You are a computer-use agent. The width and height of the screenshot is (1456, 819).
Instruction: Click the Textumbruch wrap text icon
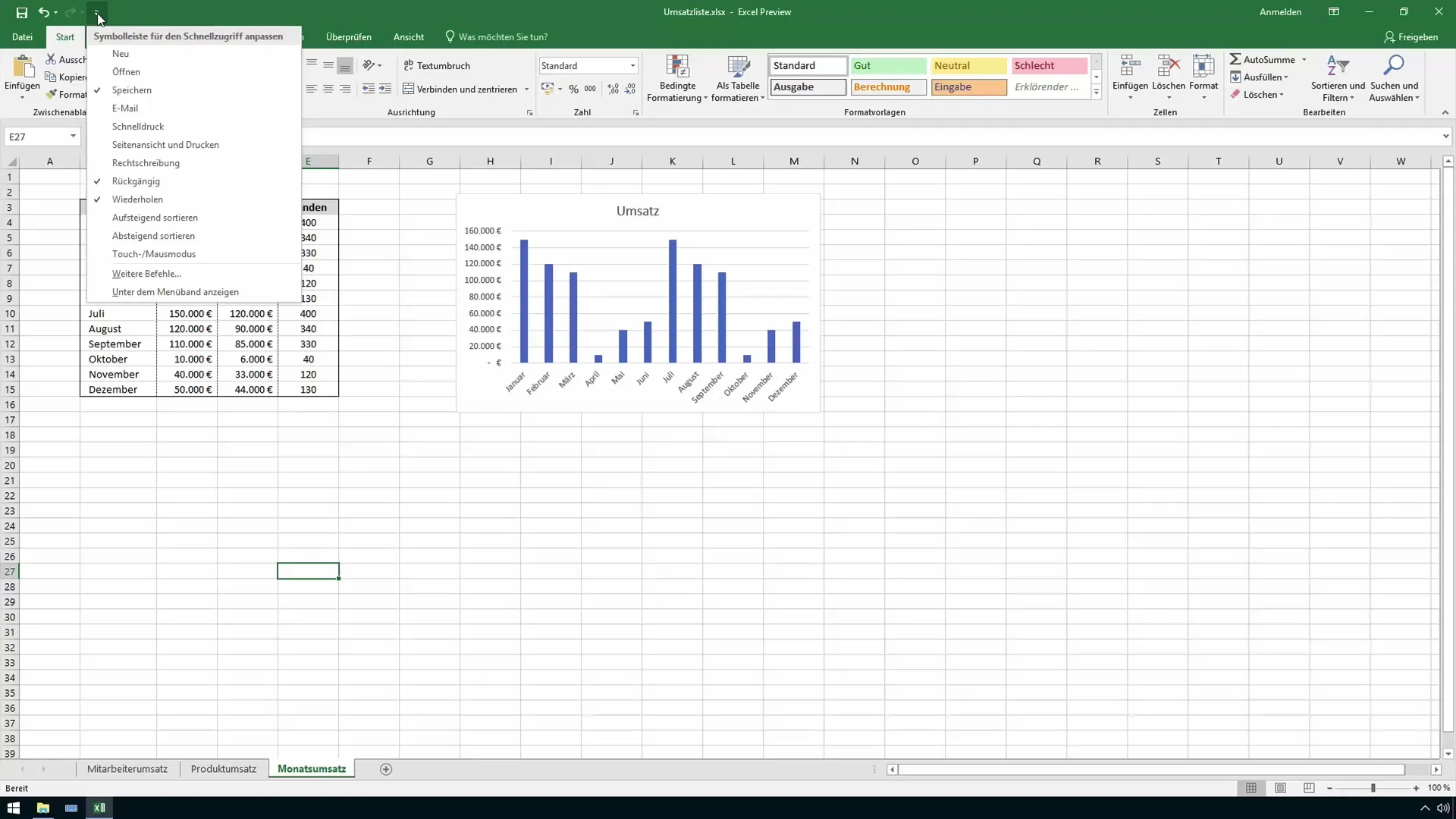coord(409,65)
